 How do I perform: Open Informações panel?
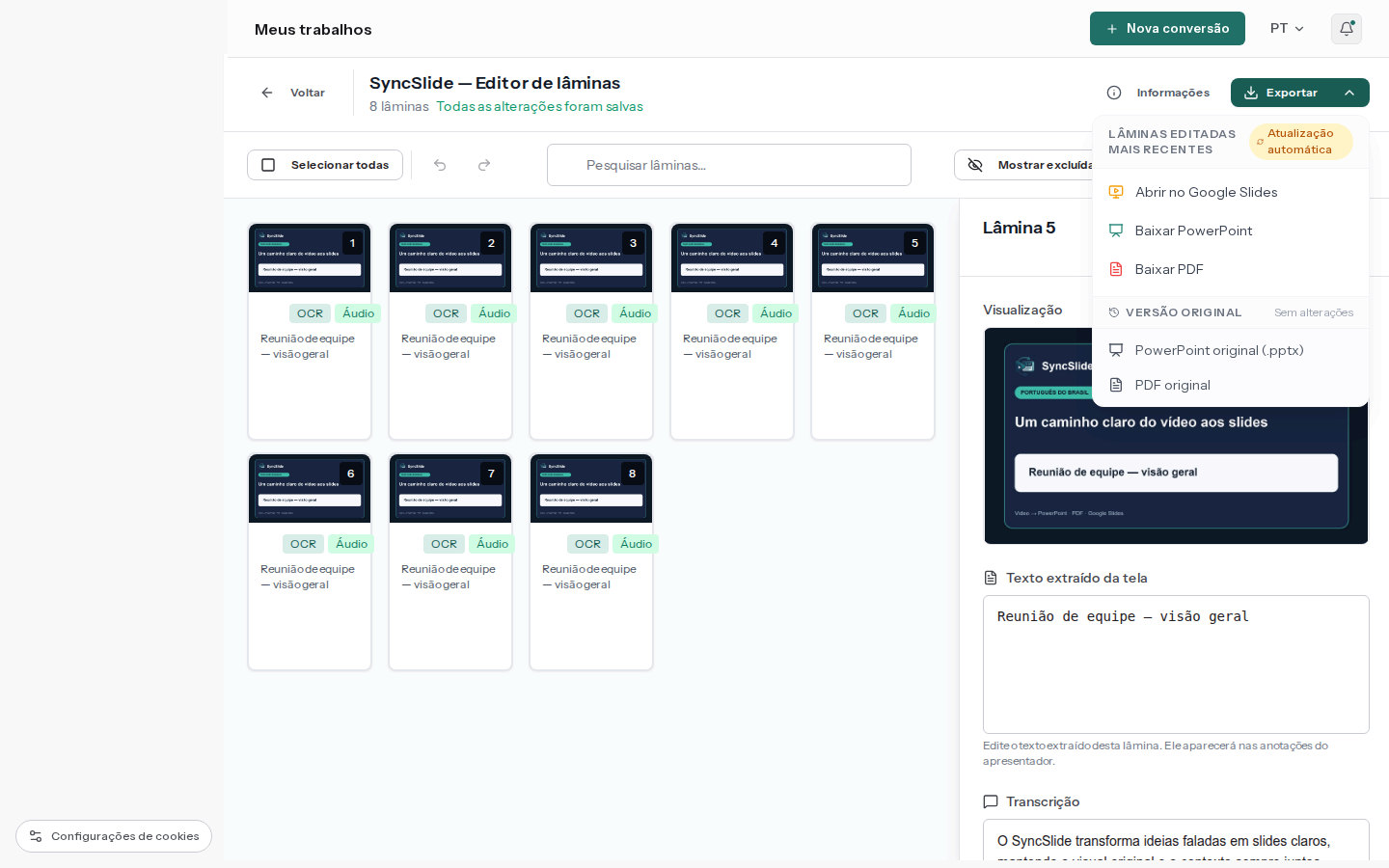1157,93
